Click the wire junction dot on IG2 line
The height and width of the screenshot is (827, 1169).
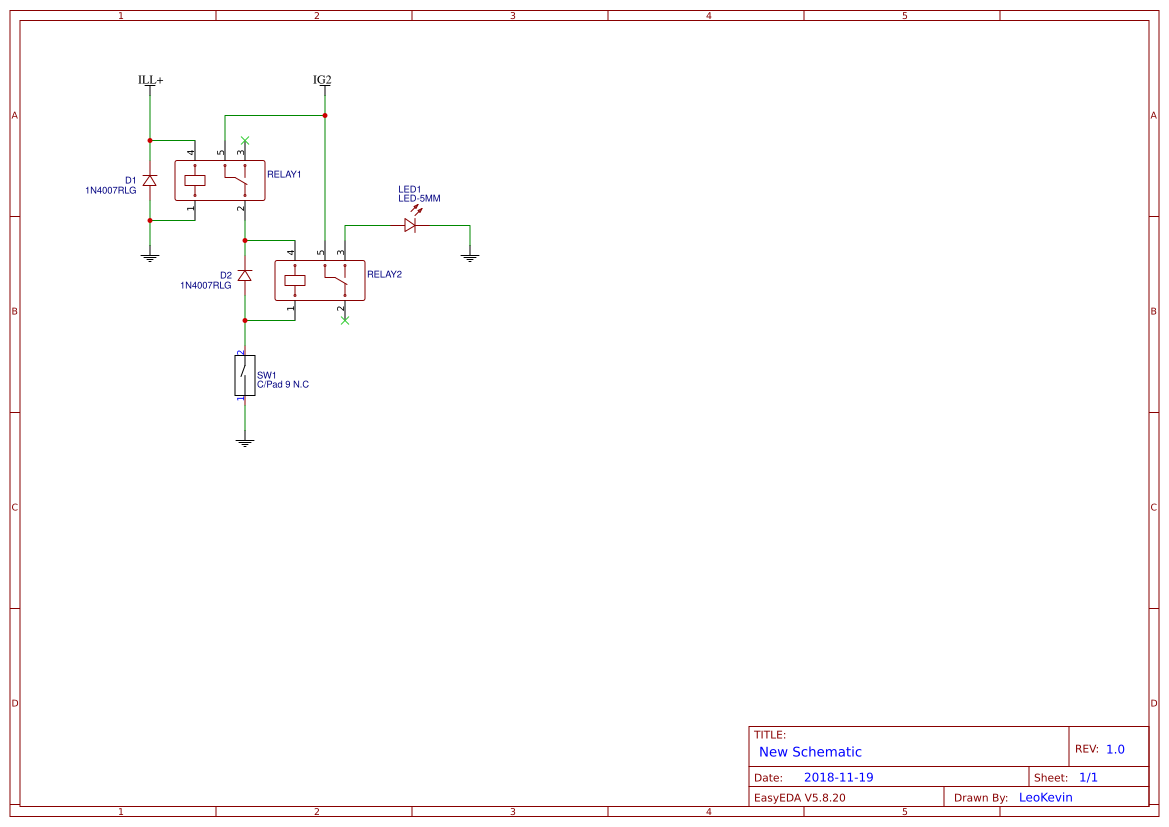point(325,116)
